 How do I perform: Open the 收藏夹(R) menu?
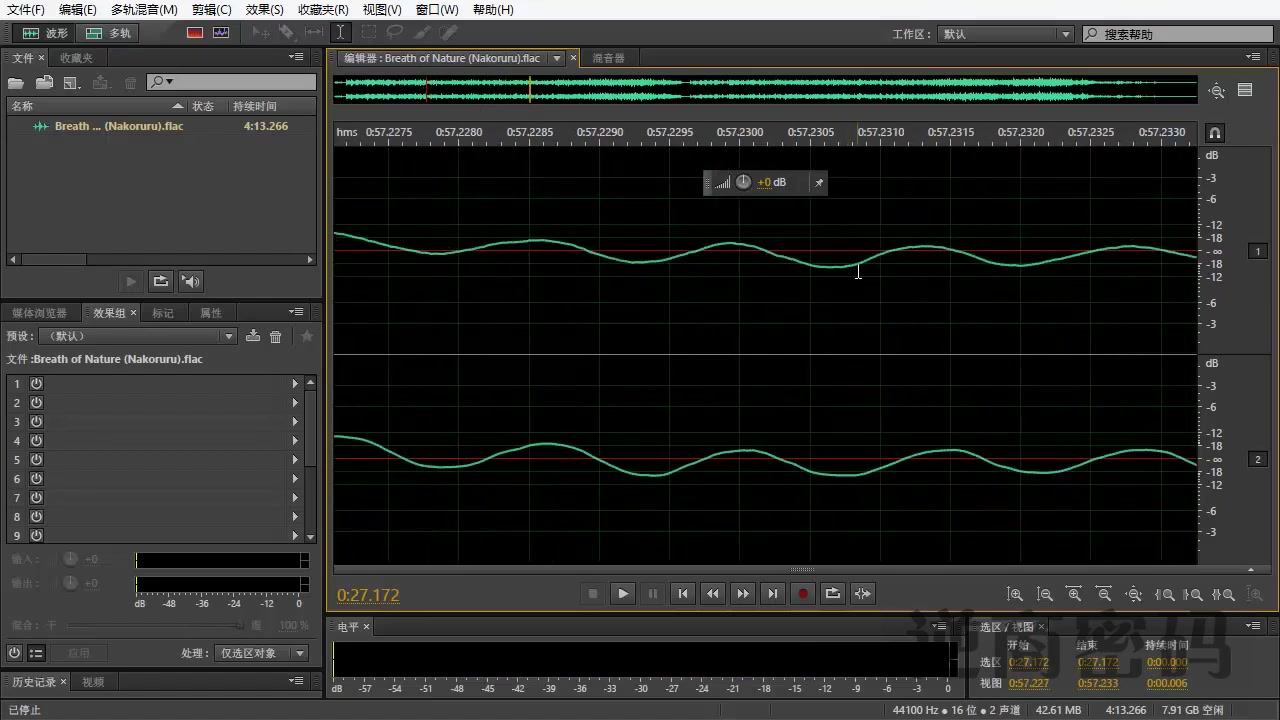[x=323, y=9]
